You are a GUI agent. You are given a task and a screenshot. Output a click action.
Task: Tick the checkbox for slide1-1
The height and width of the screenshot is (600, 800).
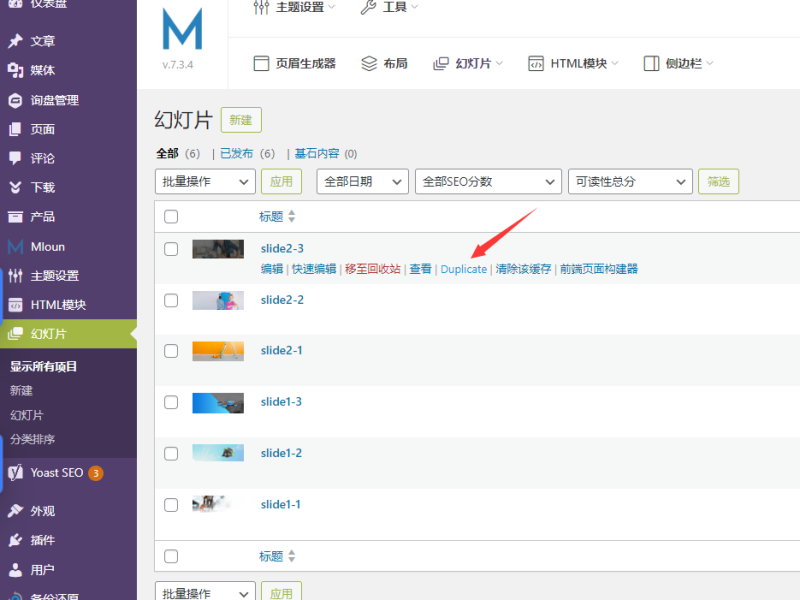(171, 505)
